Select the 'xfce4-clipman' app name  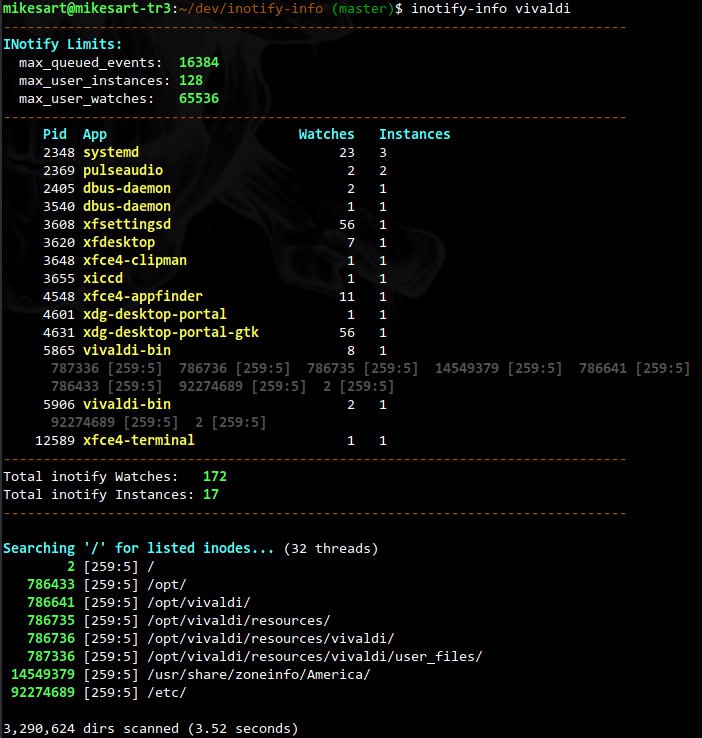tap(135, 260)
